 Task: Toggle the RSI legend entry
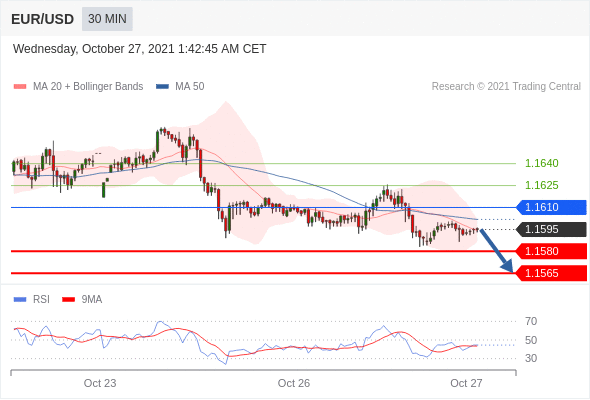click(32, 300)
